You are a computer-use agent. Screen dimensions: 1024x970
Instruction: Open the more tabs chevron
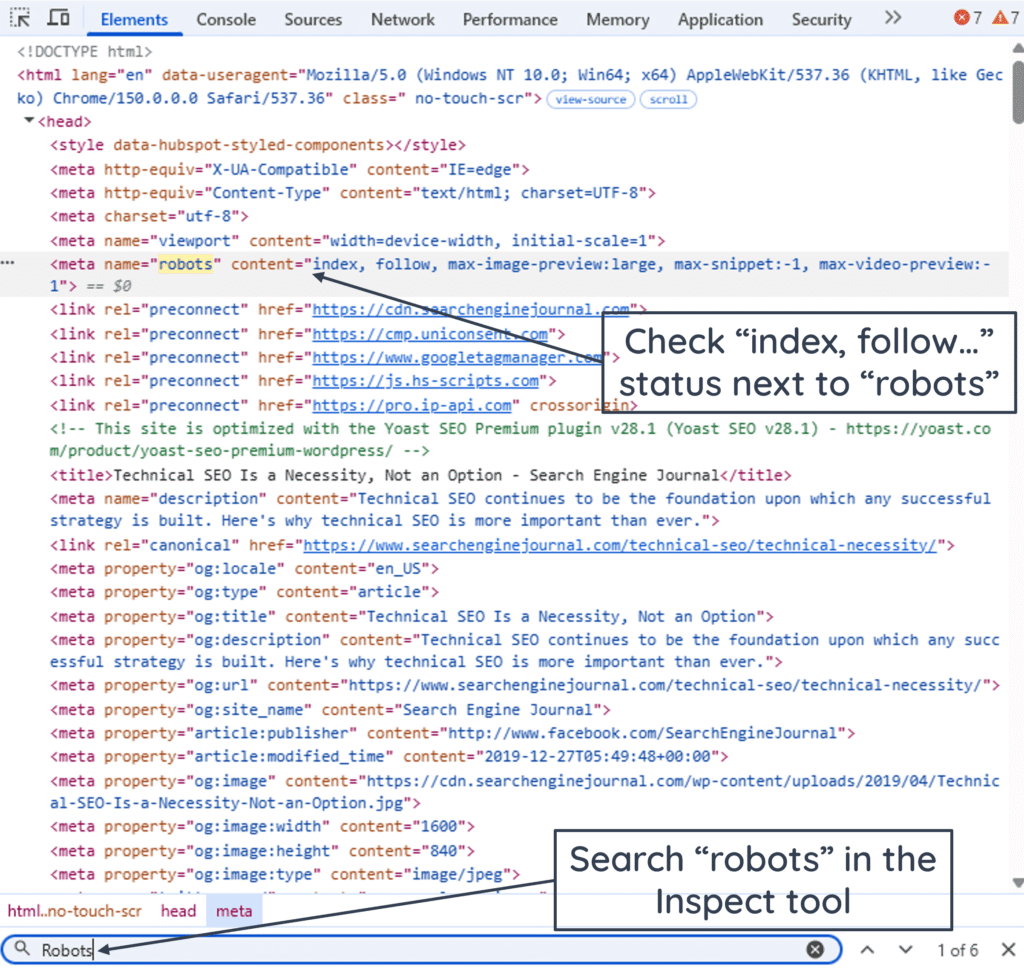tap(893, 18)
